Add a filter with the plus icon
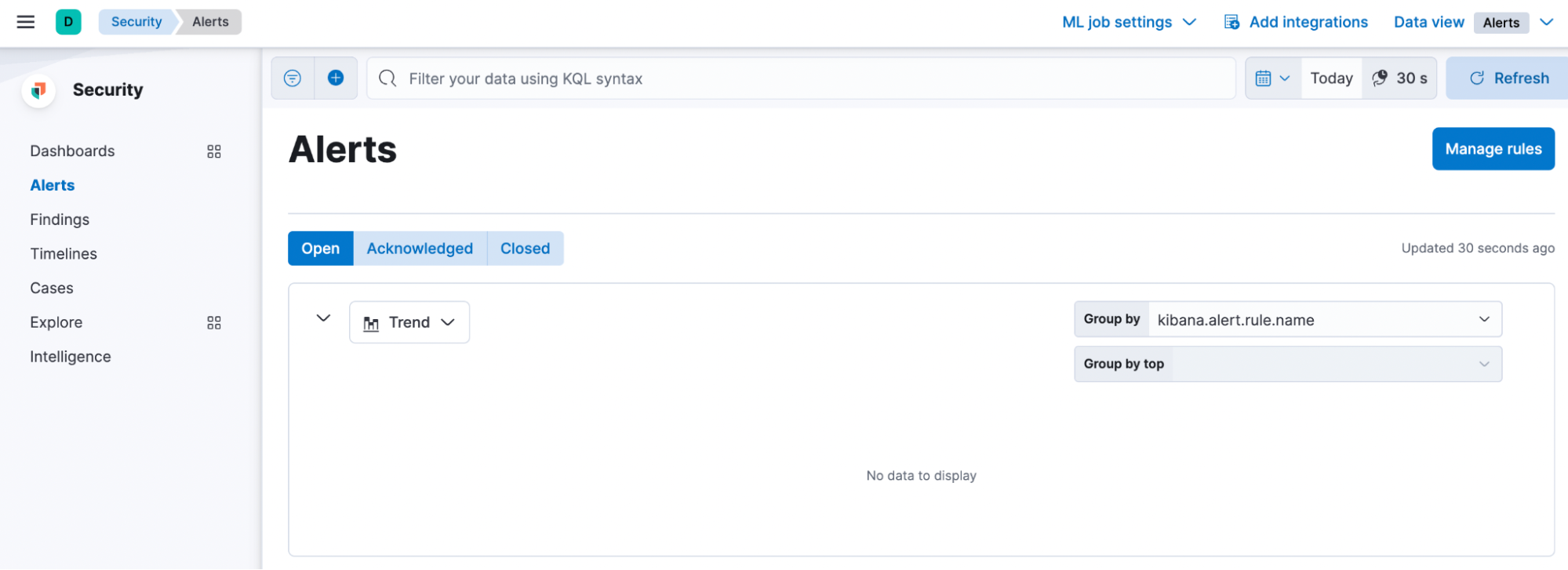The height and width of the screenshot is (570, 1568). (x=336, y=78)
